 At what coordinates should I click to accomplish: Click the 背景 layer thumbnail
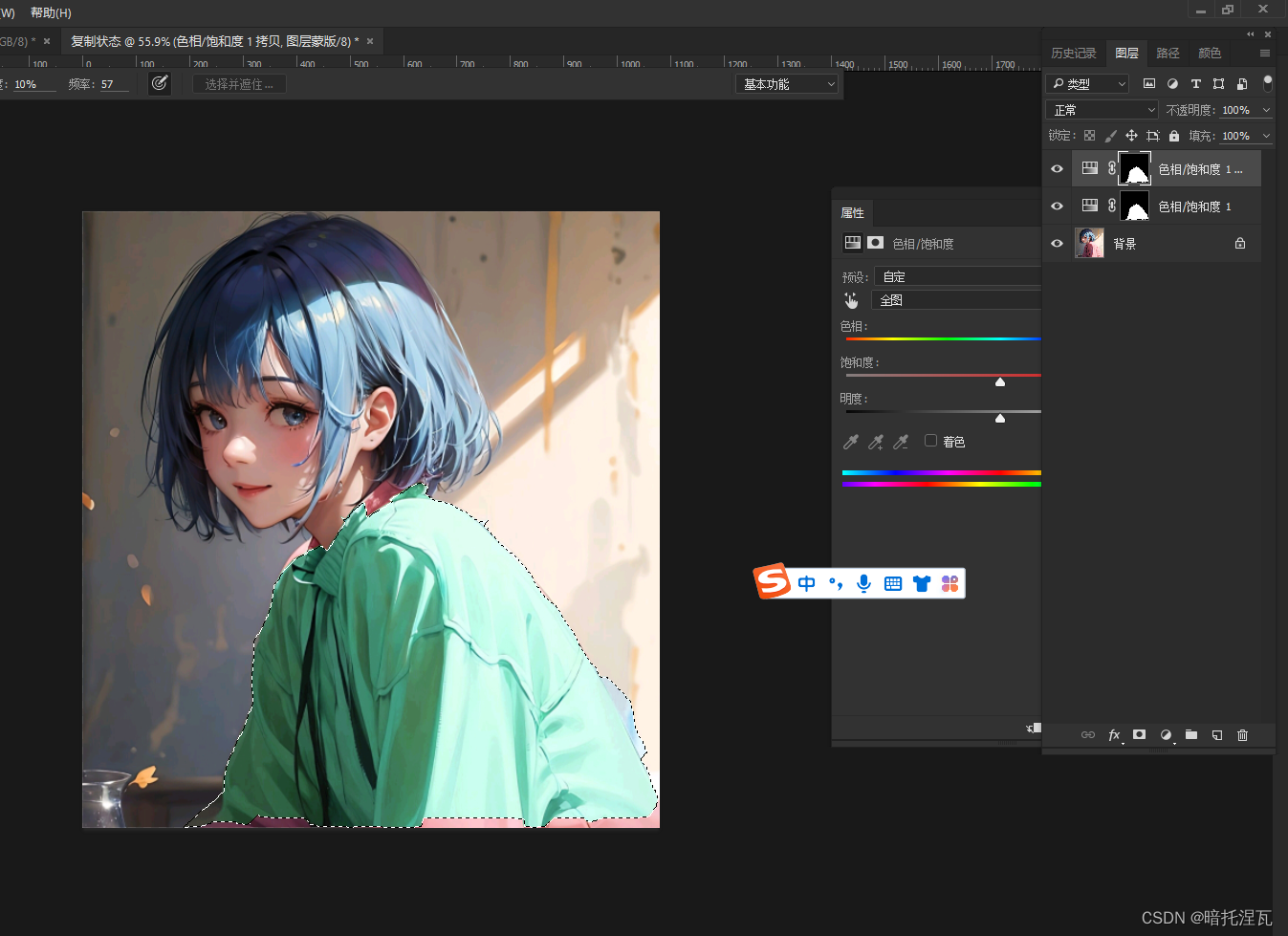(1089, 243)
